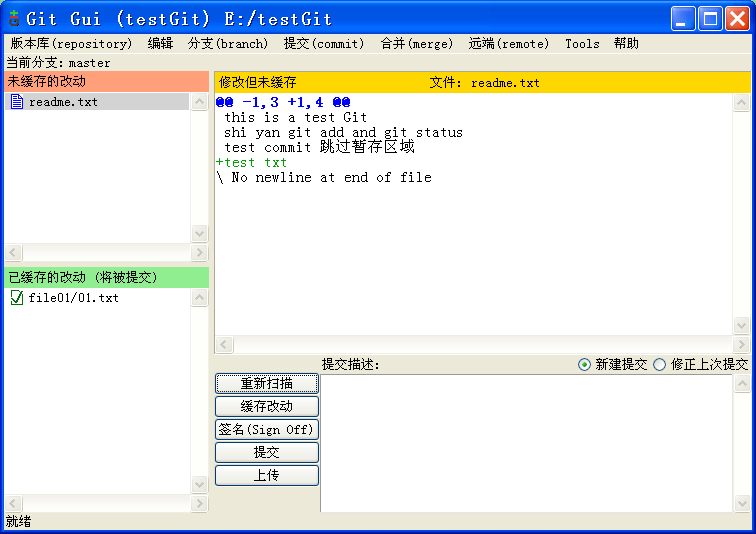Open the 远端(remote) menu

tap(509, 43)
